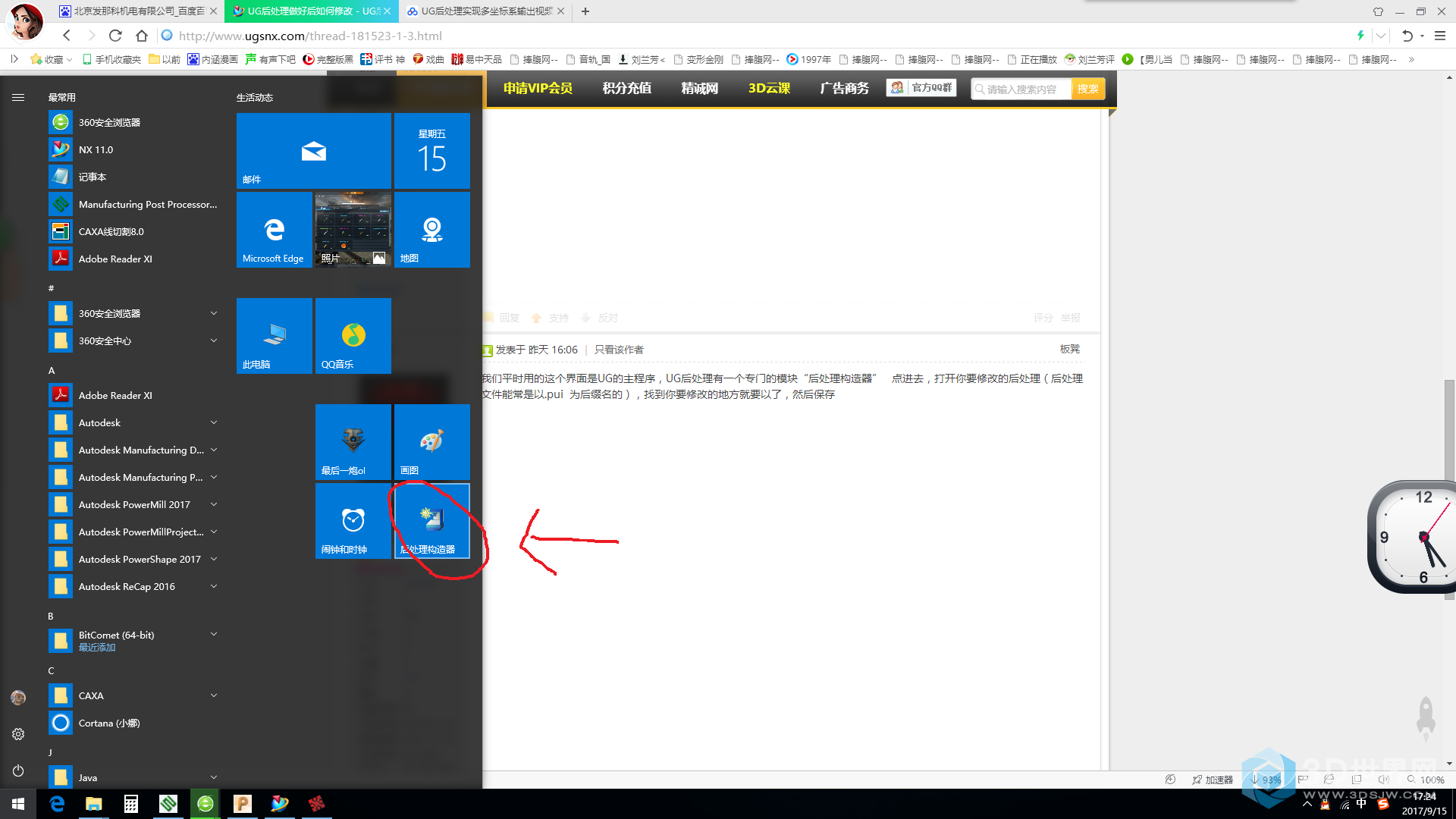Expand 360安全中心 folder

click(135, 340)
